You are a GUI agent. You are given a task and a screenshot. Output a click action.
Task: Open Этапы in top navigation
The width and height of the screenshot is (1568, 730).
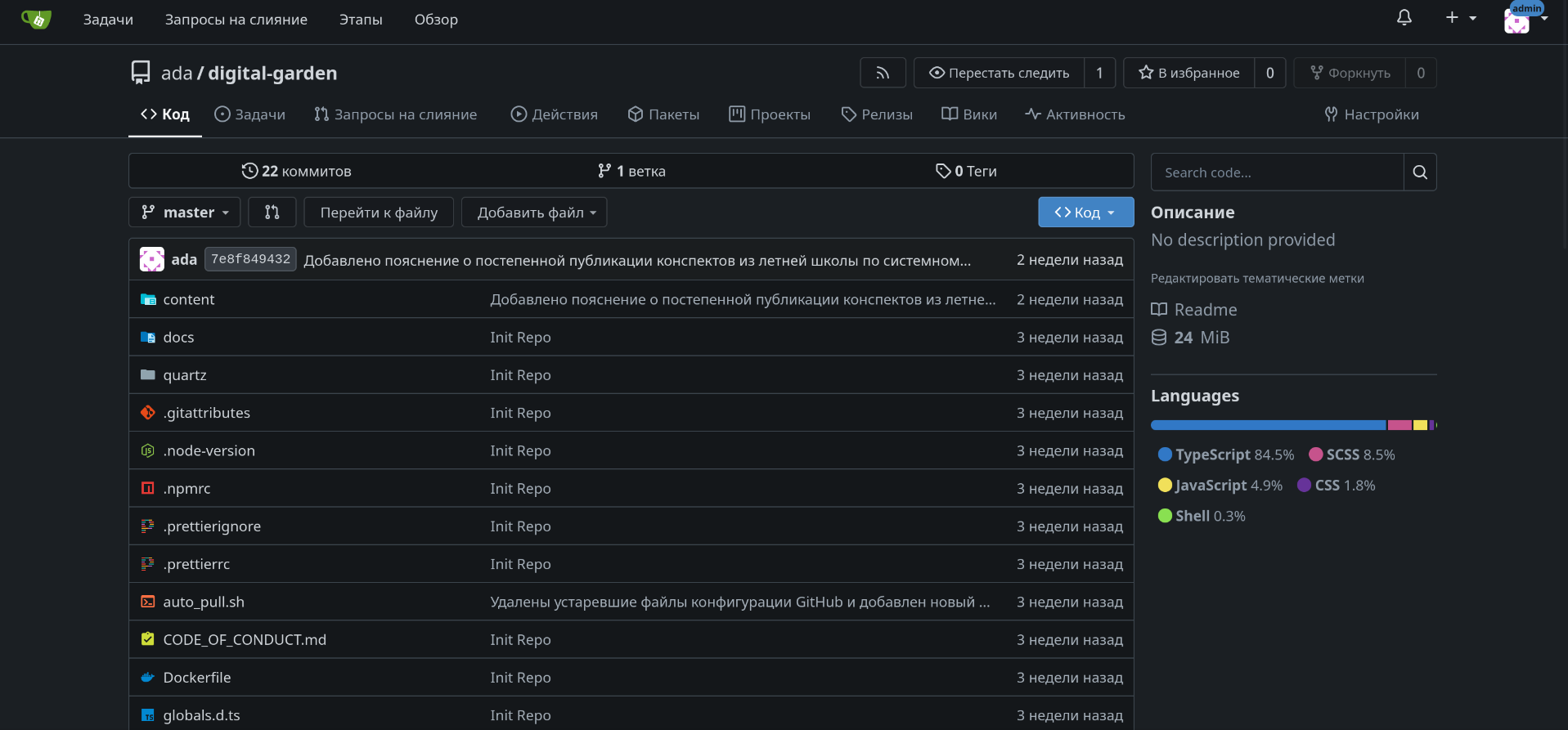click(361, 20)
